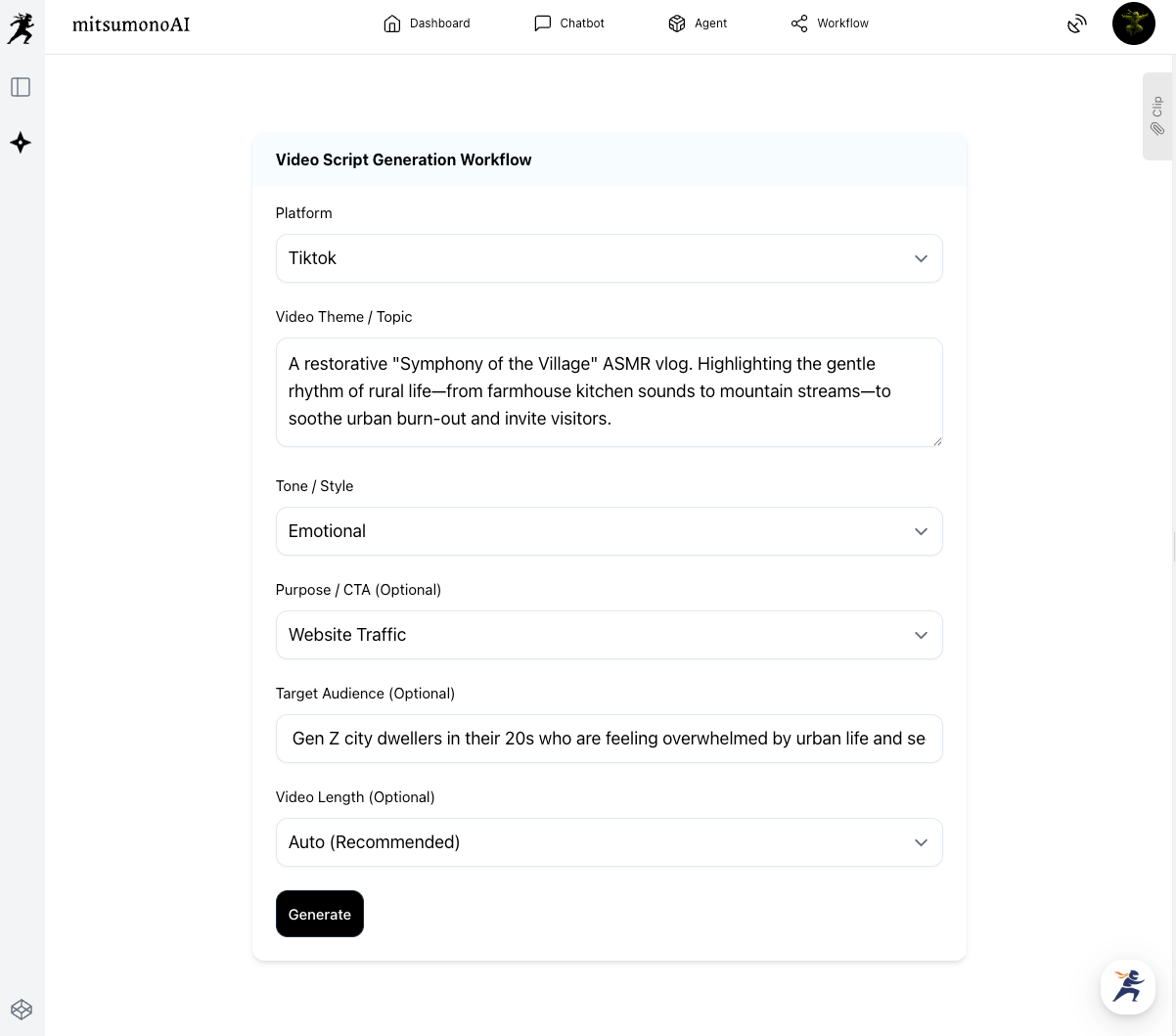
Task: Navigate to the Workflow tab
Action: pos(830,23)
